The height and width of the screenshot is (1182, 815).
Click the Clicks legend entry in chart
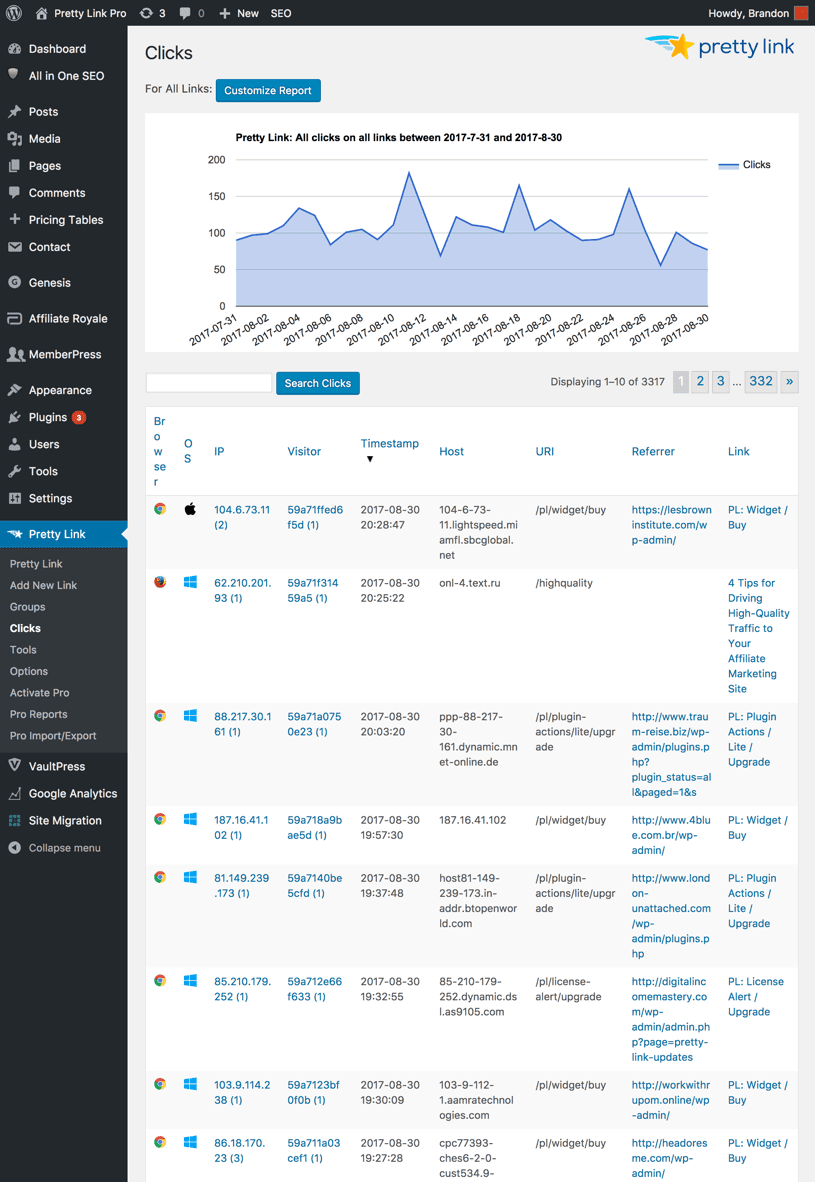[744, 164]
